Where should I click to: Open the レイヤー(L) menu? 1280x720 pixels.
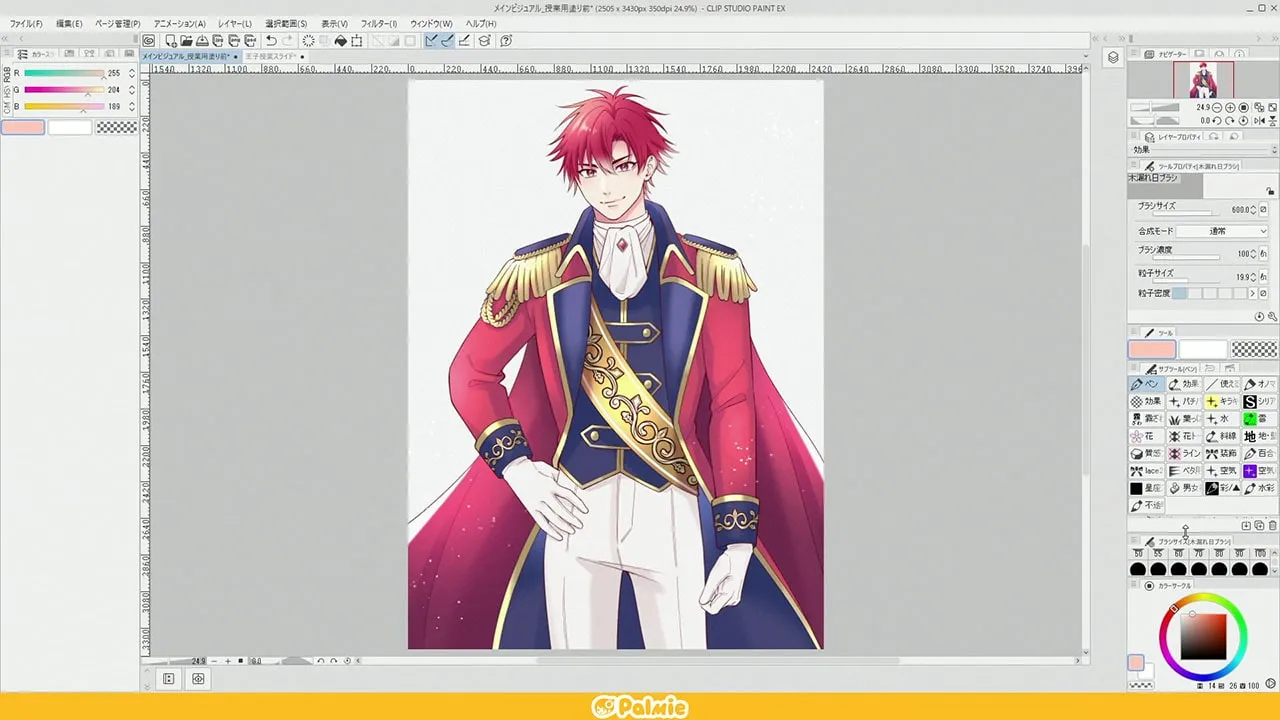(x=235, y=23)
